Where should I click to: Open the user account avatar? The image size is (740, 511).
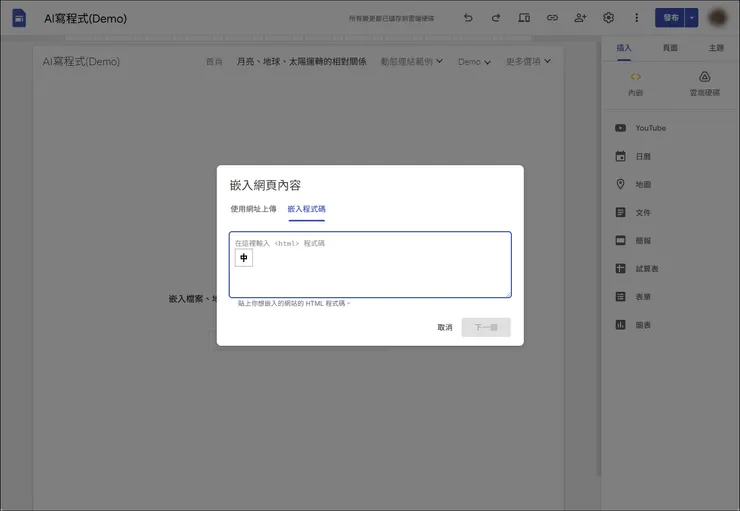[718, 18]
